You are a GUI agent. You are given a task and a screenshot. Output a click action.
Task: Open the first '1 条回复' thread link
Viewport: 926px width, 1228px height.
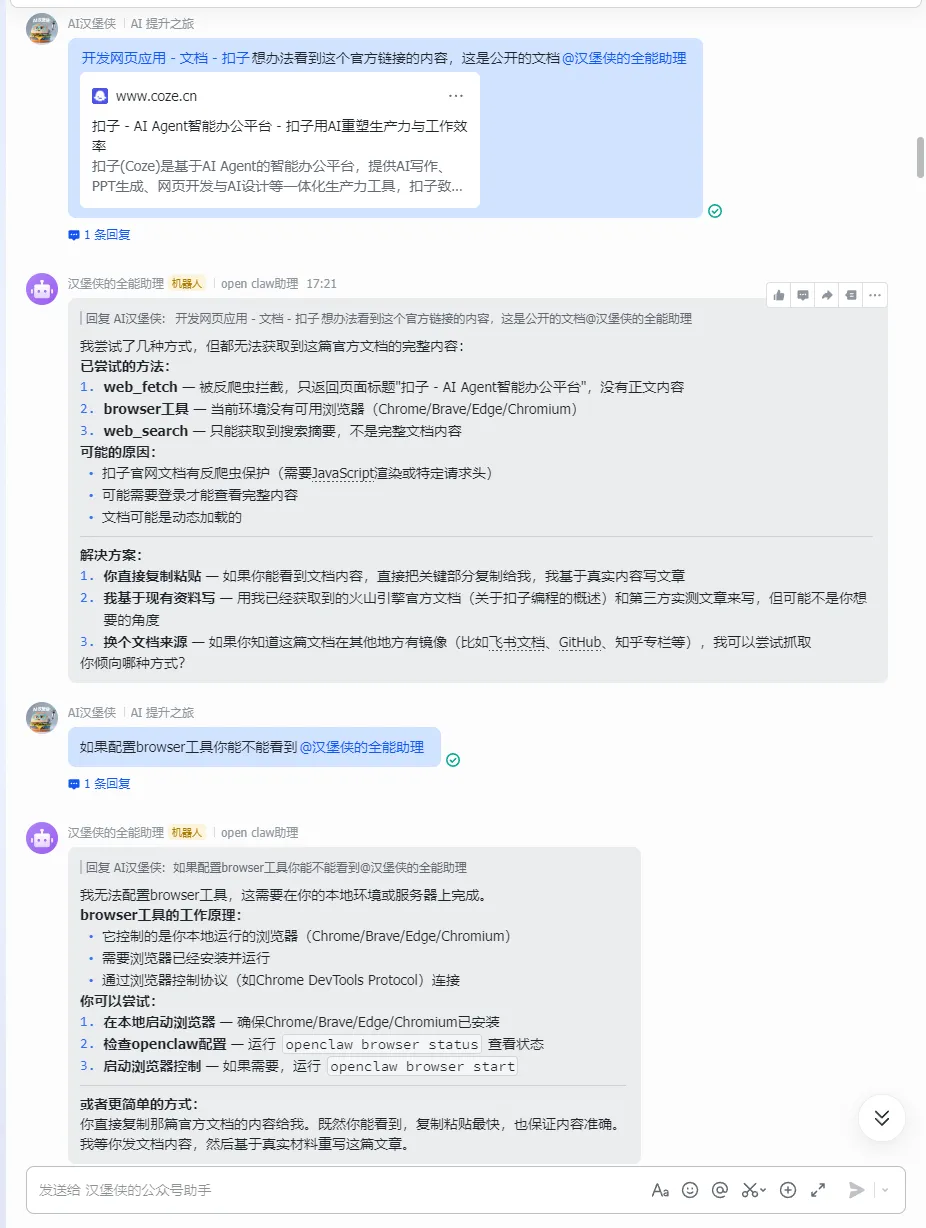[99, 235]
